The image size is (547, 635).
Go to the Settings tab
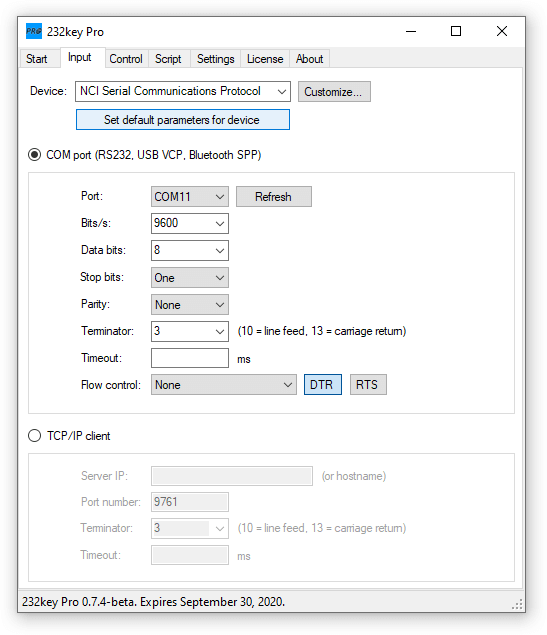[x=215, y=59]
